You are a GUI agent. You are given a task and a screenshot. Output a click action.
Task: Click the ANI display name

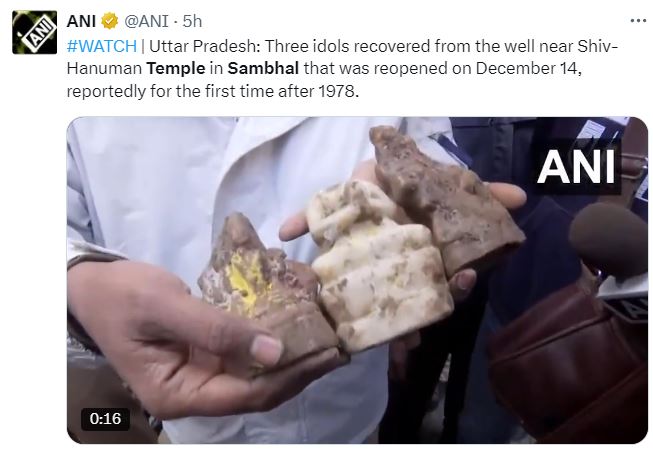coord(81,21)
